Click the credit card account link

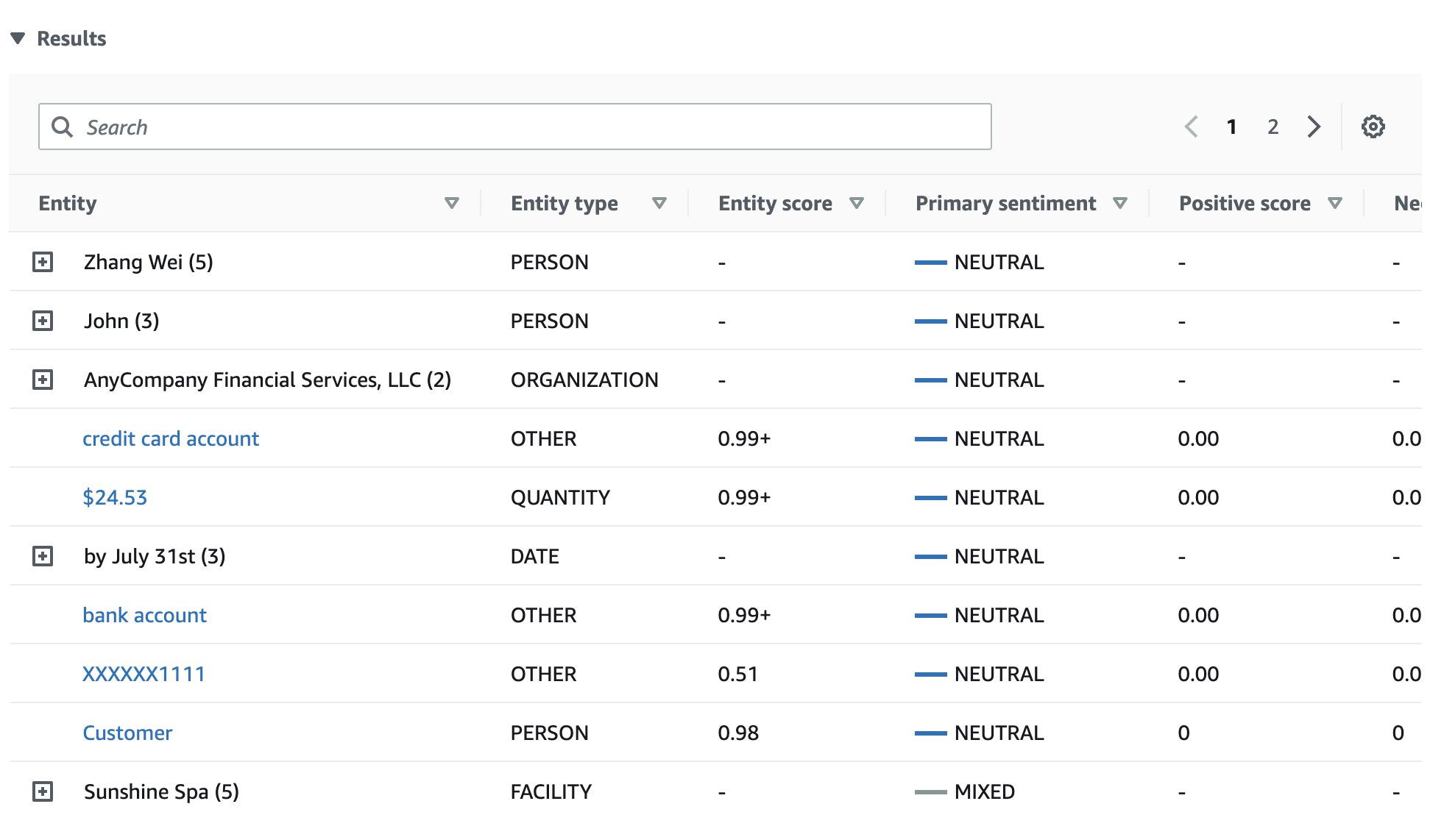pos(172,438)
